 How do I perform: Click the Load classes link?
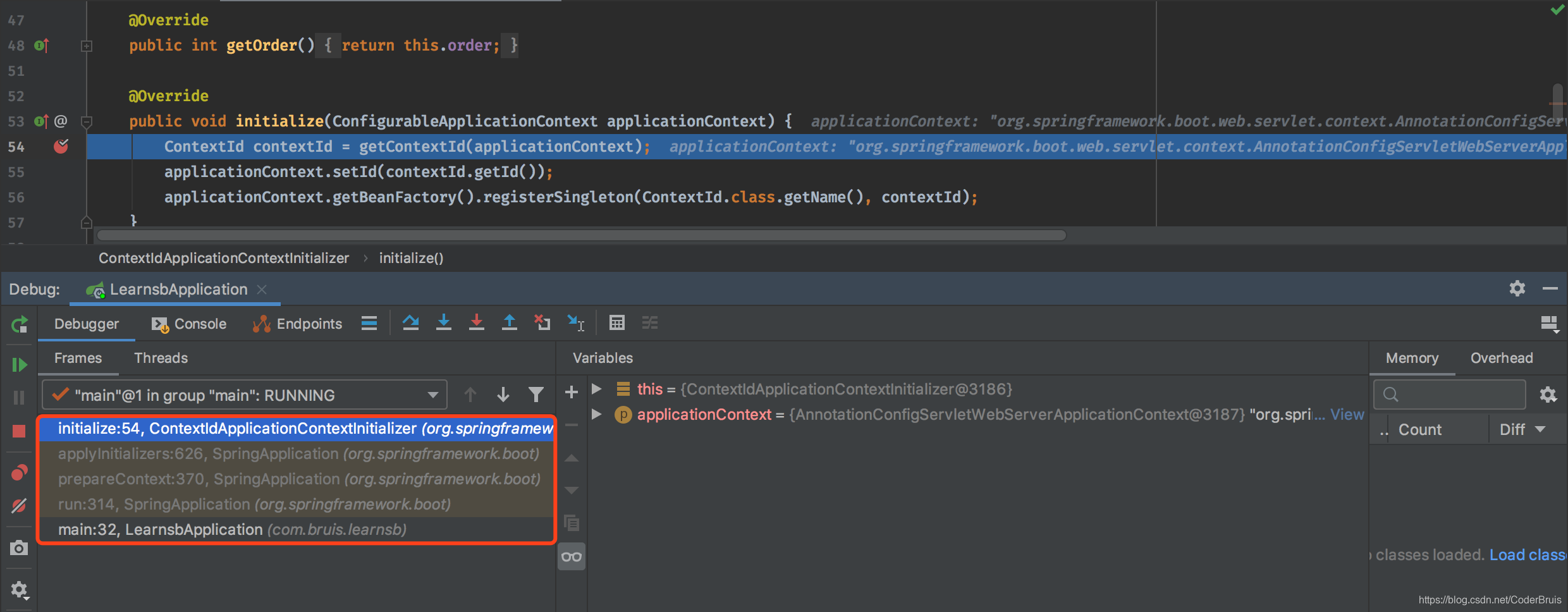coord(1528,555)
